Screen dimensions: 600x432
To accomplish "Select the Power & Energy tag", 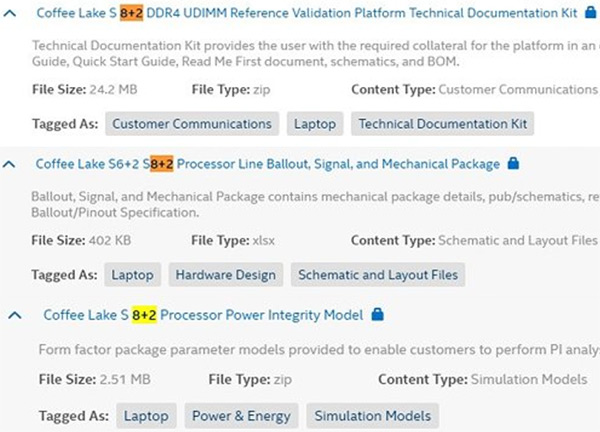I will tap(241, 416).
